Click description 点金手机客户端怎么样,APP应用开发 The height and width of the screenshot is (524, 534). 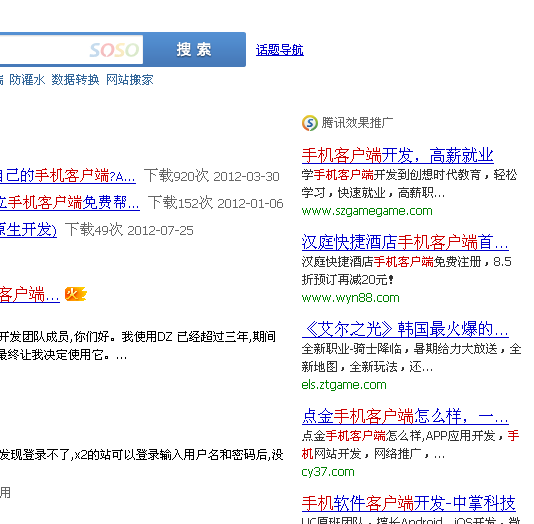pyautogui.click(x=410, y=445)
